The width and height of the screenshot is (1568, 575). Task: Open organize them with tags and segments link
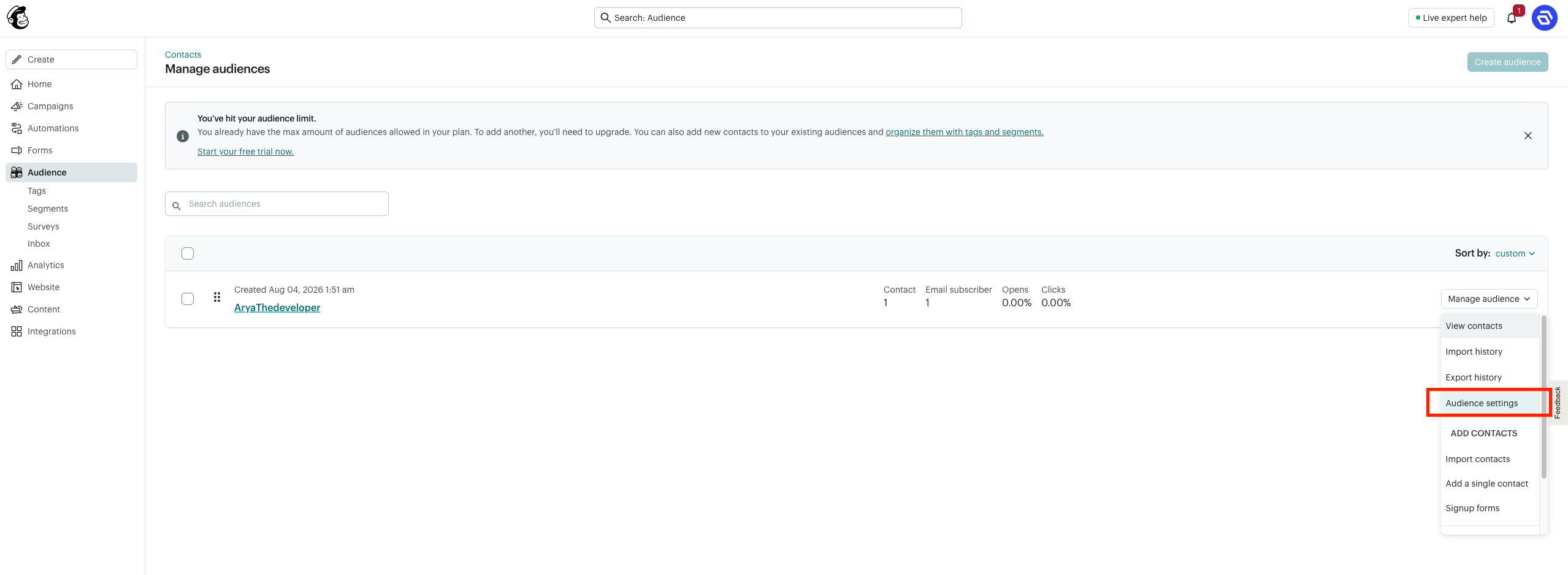tap(965, 132)
